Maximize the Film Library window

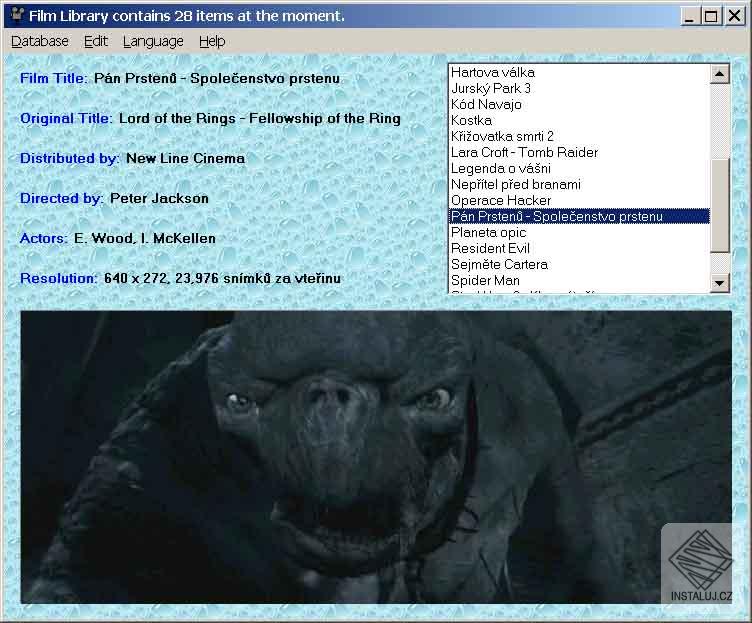point(711,16)
